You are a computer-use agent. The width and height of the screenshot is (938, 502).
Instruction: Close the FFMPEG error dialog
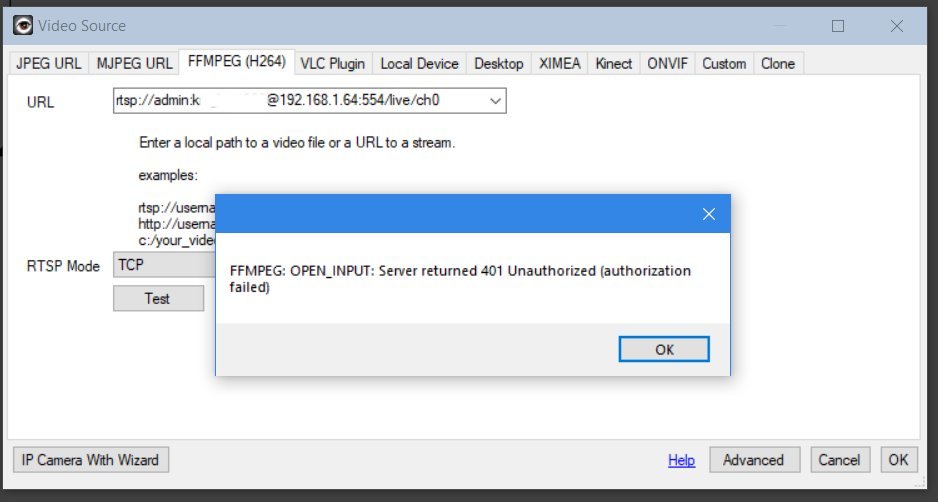[708, 214]
